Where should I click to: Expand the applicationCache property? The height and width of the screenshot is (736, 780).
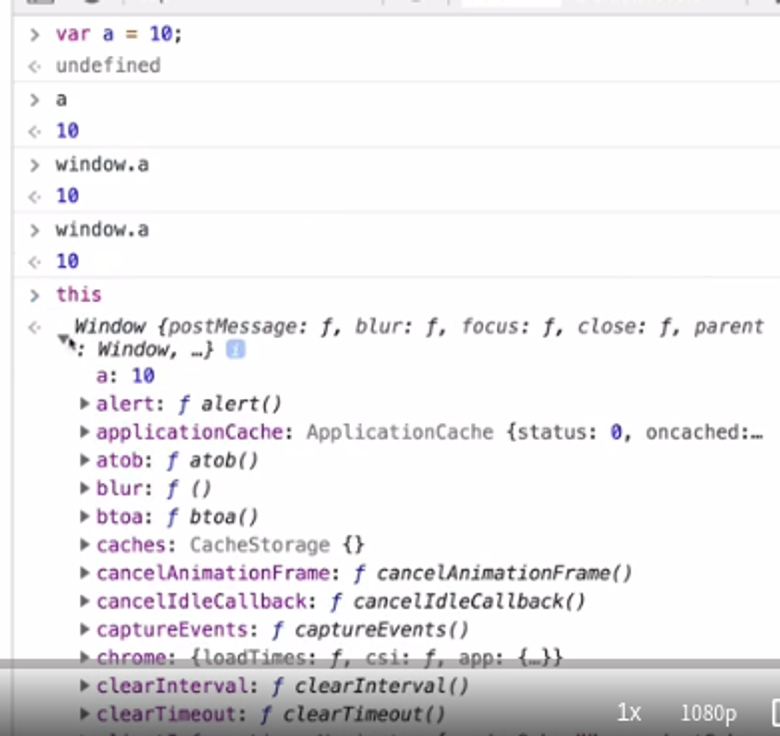point(85,432)
